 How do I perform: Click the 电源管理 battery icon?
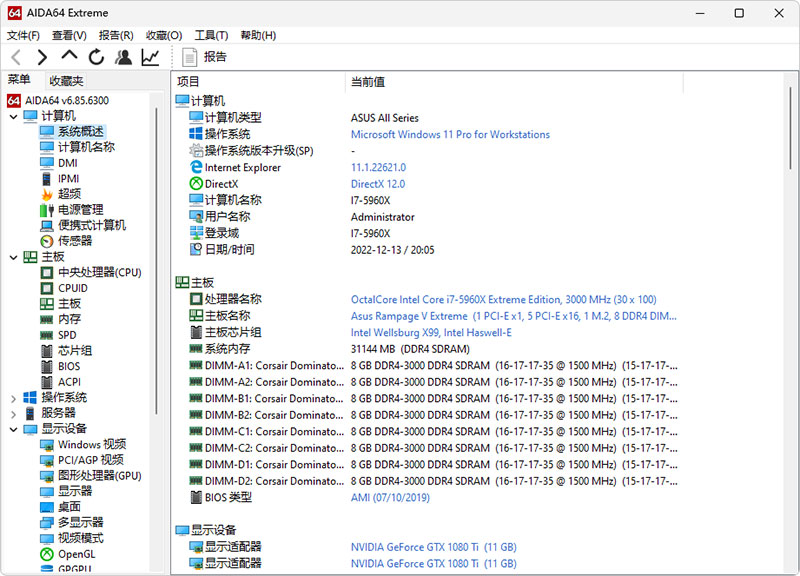coord(46,210)
